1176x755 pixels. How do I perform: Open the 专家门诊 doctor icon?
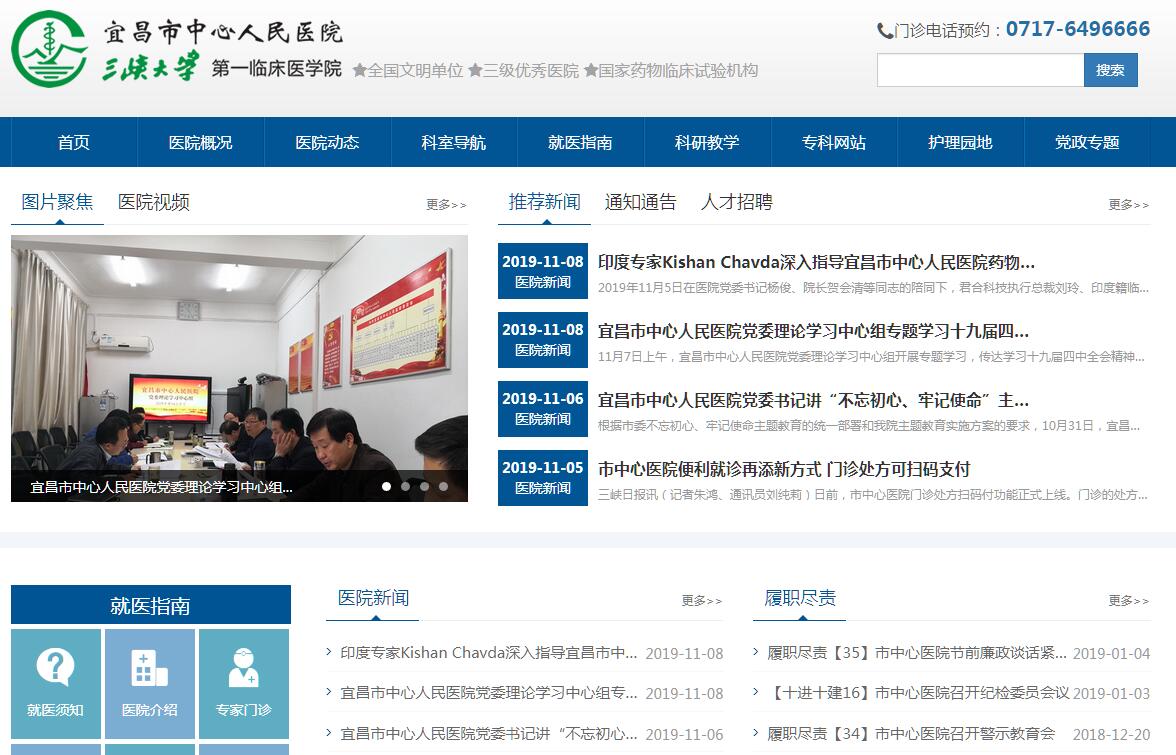pyautogui.click(x=243, y=667)
